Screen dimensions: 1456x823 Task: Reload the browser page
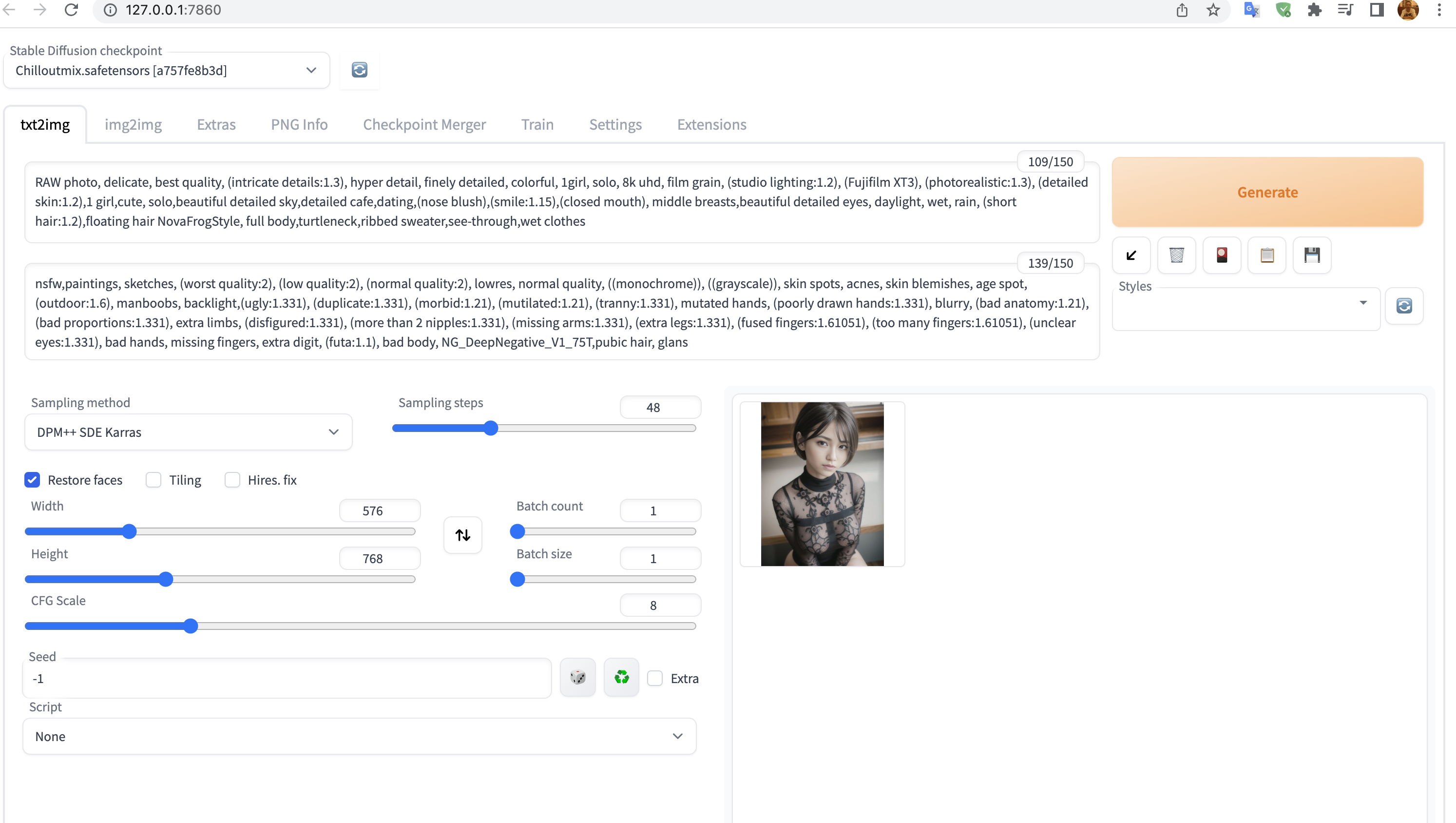click(71, 10)
